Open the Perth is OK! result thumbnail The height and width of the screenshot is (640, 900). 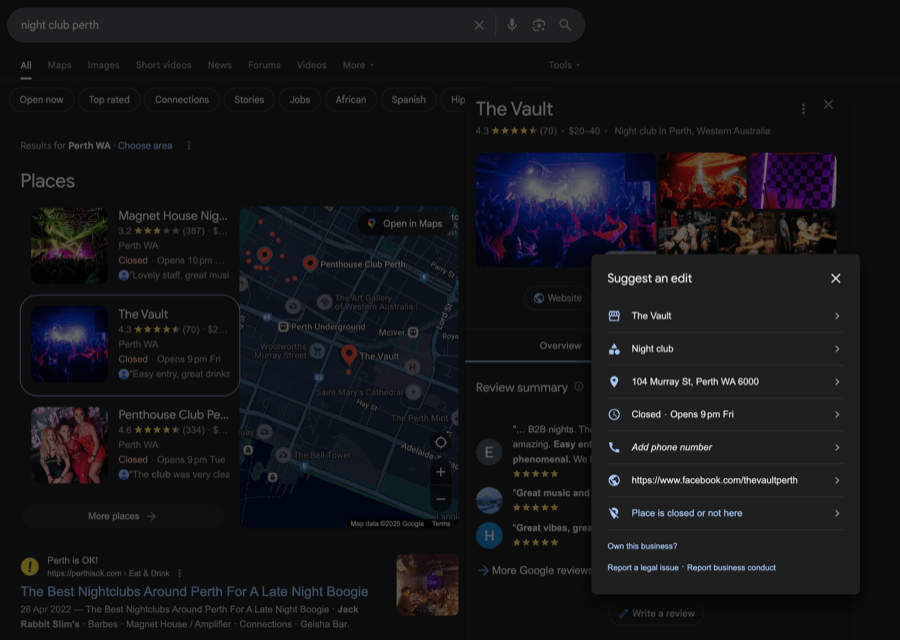click(428, 585)
